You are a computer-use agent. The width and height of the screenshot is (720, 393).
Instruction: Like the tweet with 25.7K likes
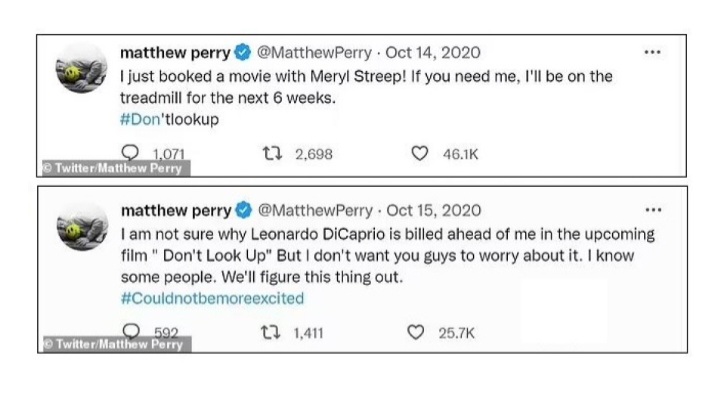tap(416, 332)
